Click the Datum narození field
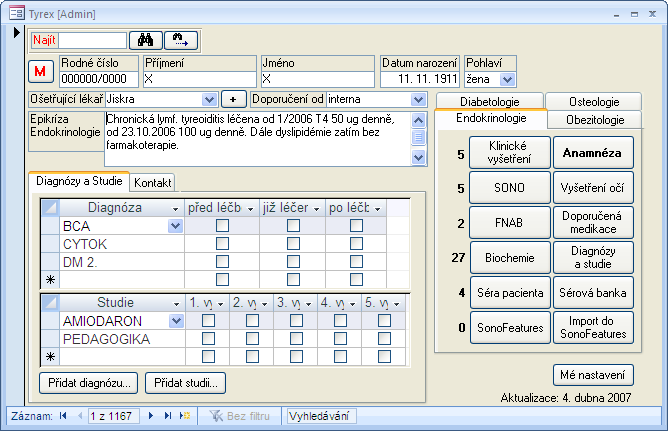 tap(420, 79)
